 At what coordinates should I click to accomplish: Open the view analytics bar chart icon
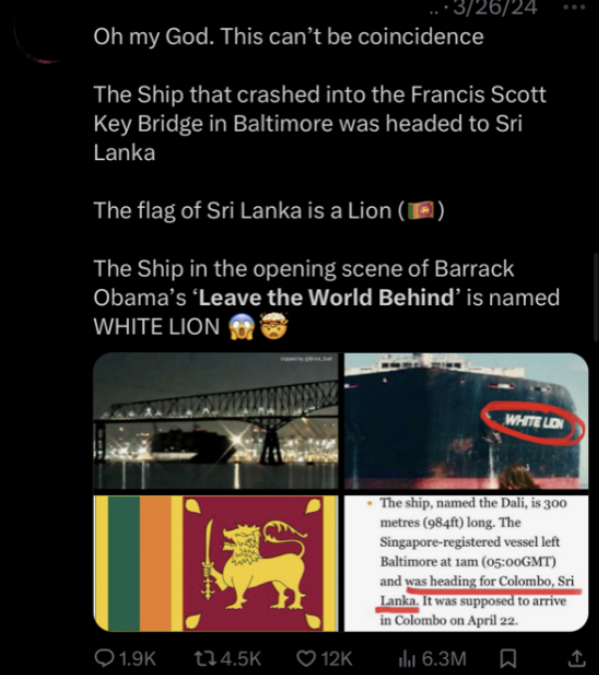click(407, 659)
